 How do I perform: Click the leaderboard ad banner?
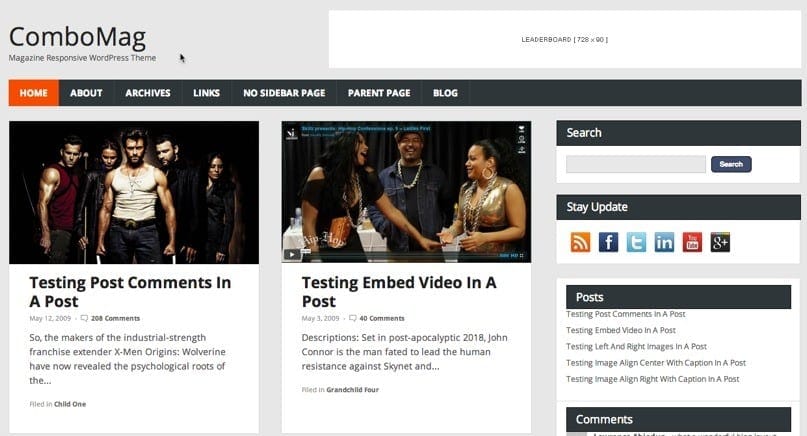tap(565, 39)
